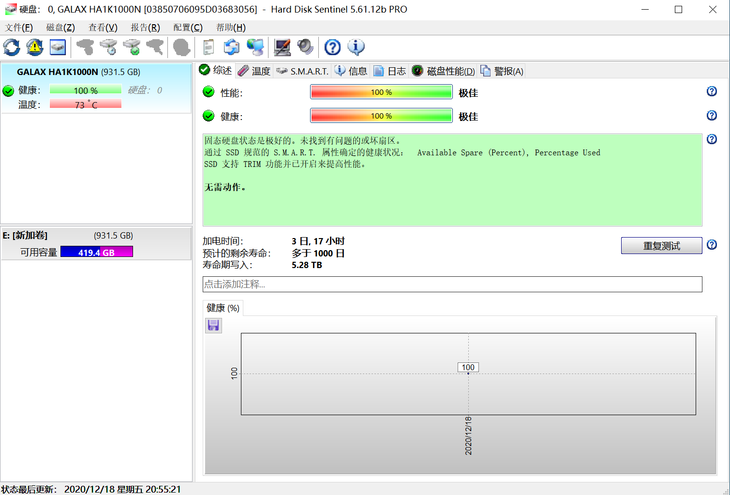730x495 pixels.
Task: Click the 重复测试 button
Action: (662, 246)
